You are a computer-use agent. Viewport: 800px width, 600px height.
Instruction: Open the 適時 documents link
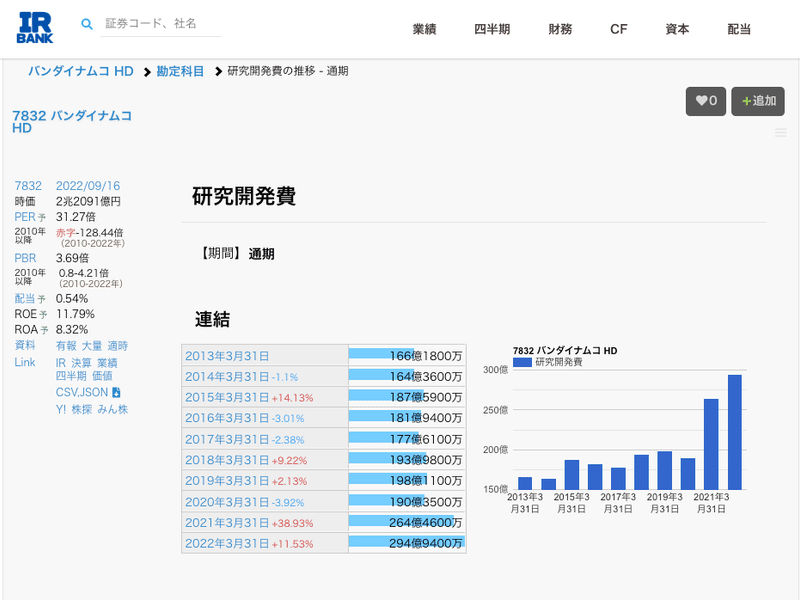coord(118,346)
